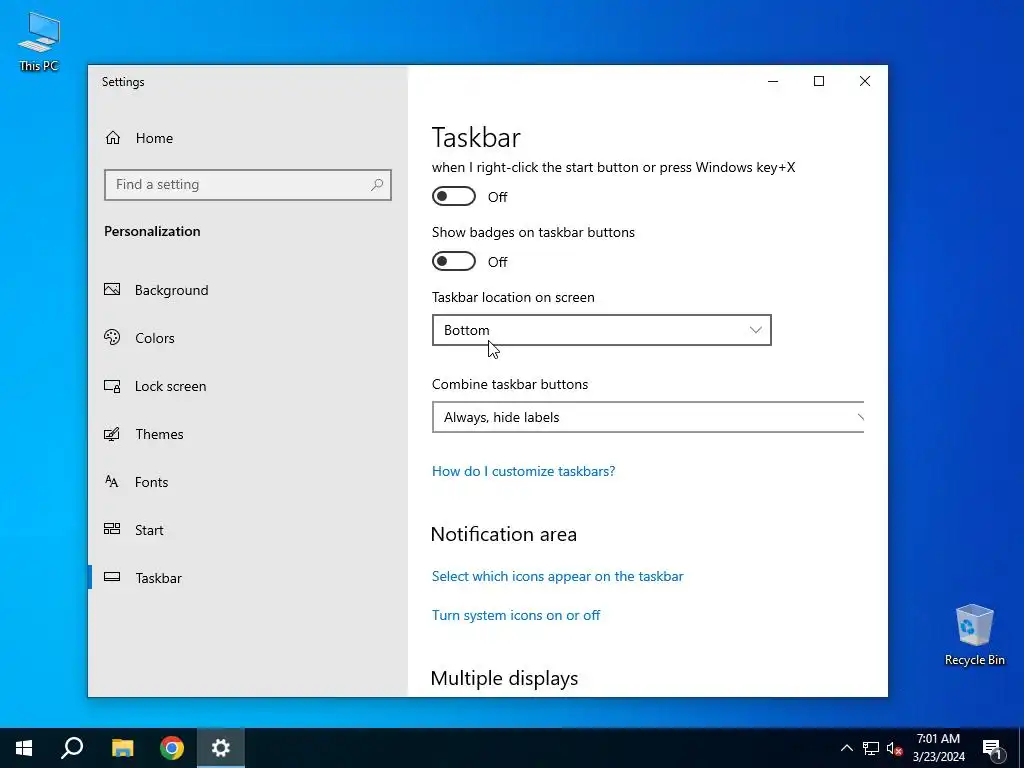Open Combine taskbar buttons dropdown
The height and width of the screenshot is (768, 1024).
(648, 417)
